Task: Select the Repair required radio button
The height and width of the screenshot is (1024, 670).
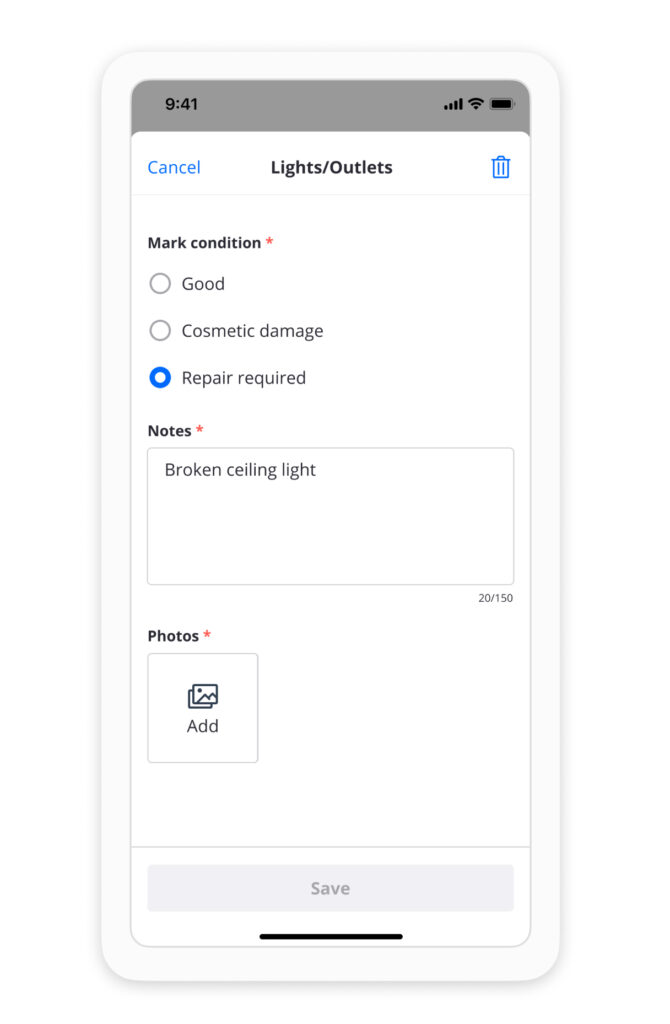Action: 160,377
